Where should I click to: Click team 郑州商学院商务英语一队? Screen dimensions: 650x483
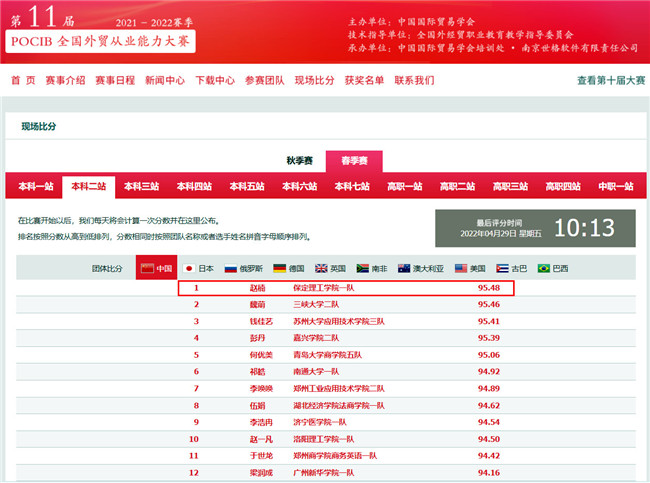[x=335, y=456]
